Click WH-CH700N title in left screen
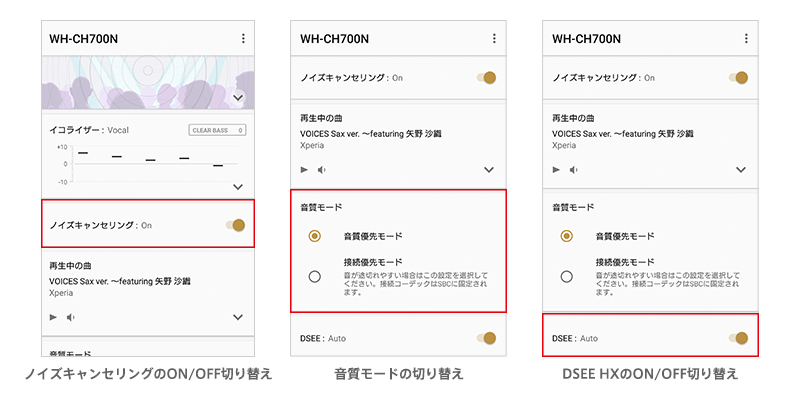Screen dimensions: 800x400 83,39
